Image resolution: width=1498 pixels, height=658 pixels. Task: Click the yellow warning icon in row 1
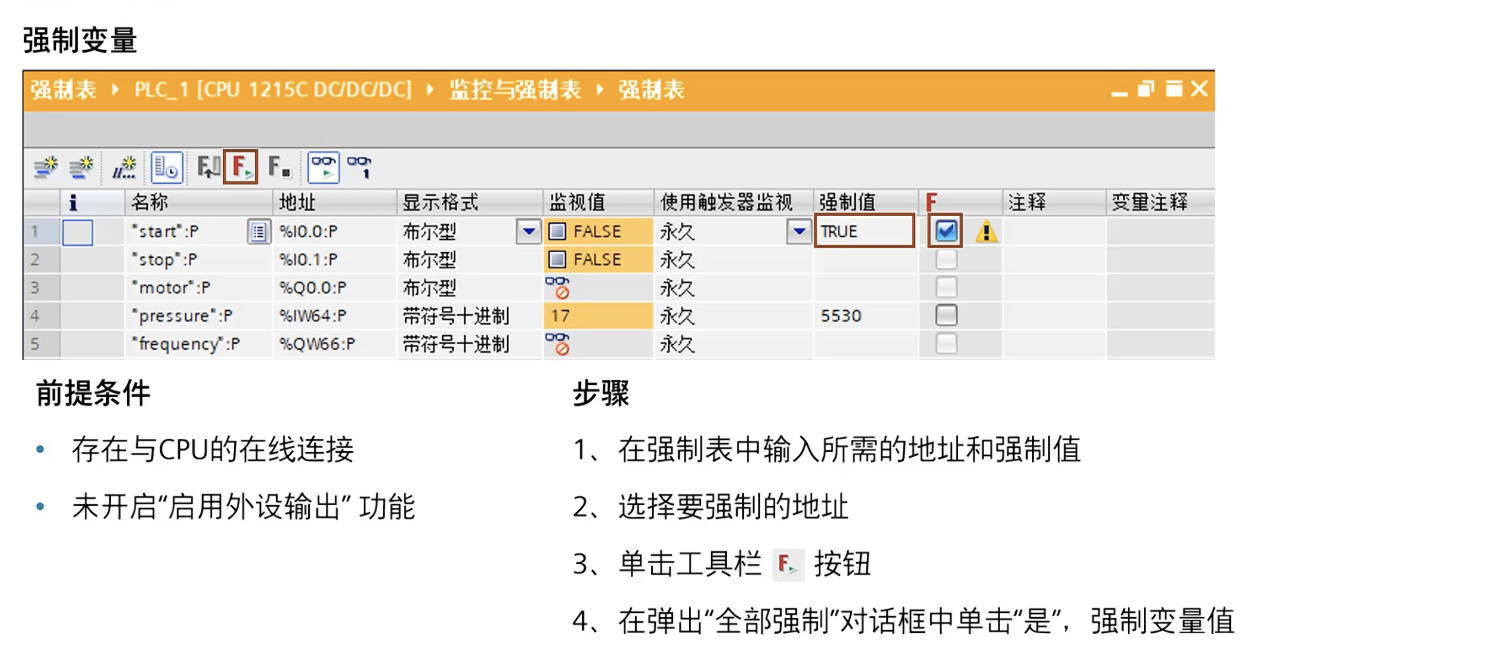point(987,233)
